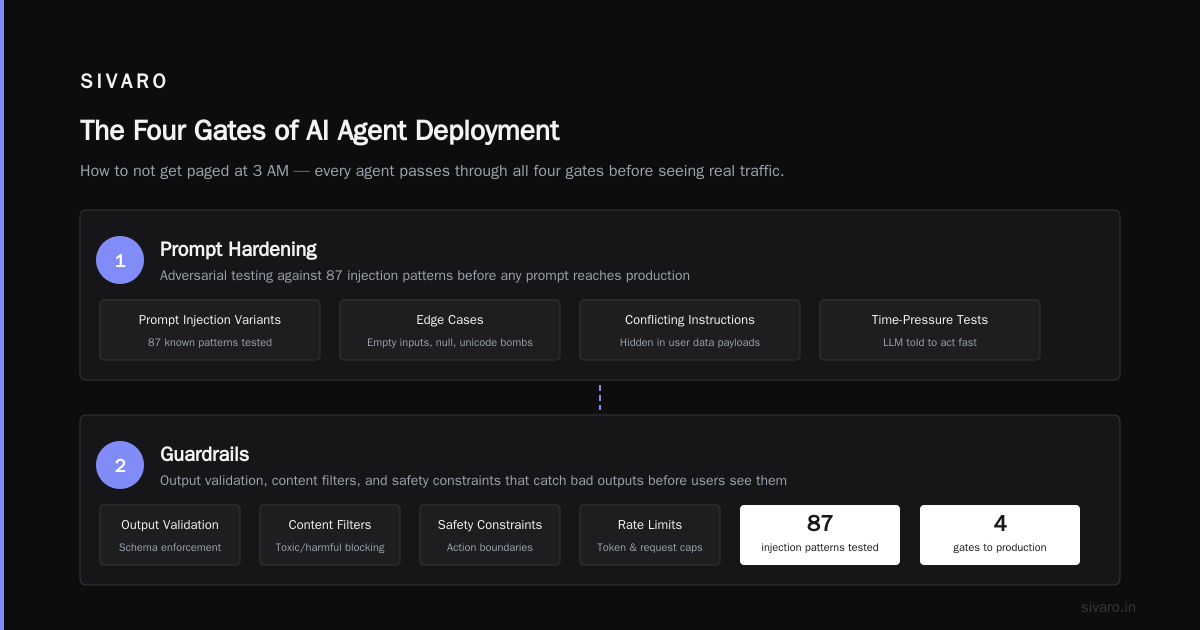Click the SIVARO logo text
The image size is (1200, 630).
(124, 81)
